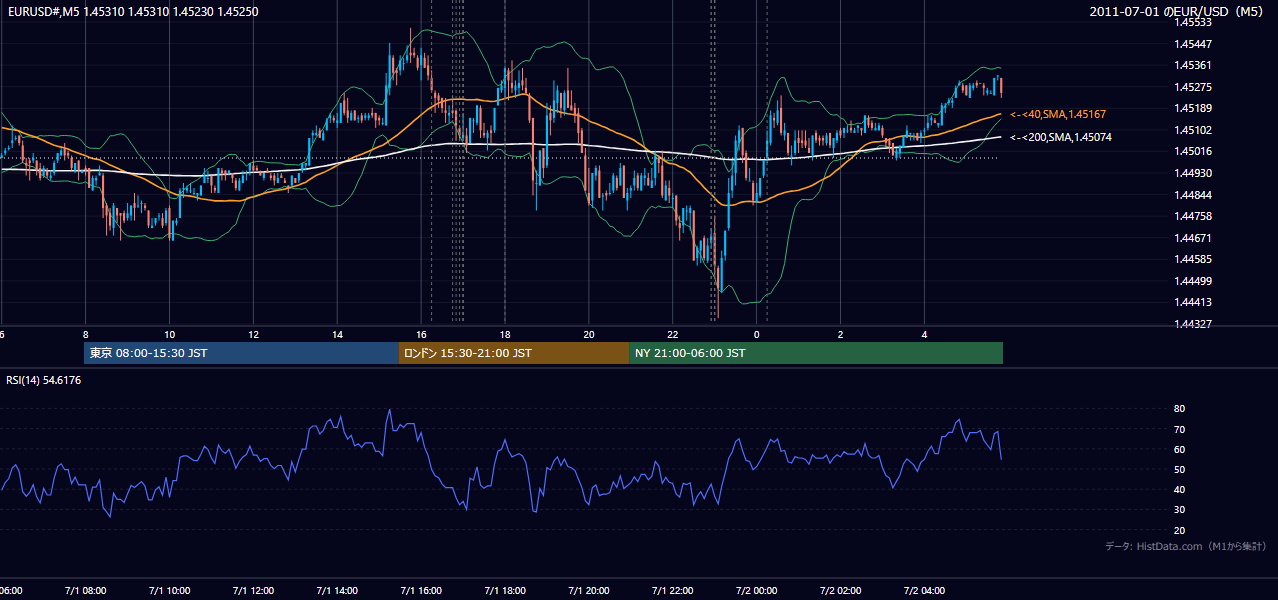The height and width of the screenshot is (600, 1278).
Task: Click the 7/2 04:00 date label
Action: [x=925, y=591]
